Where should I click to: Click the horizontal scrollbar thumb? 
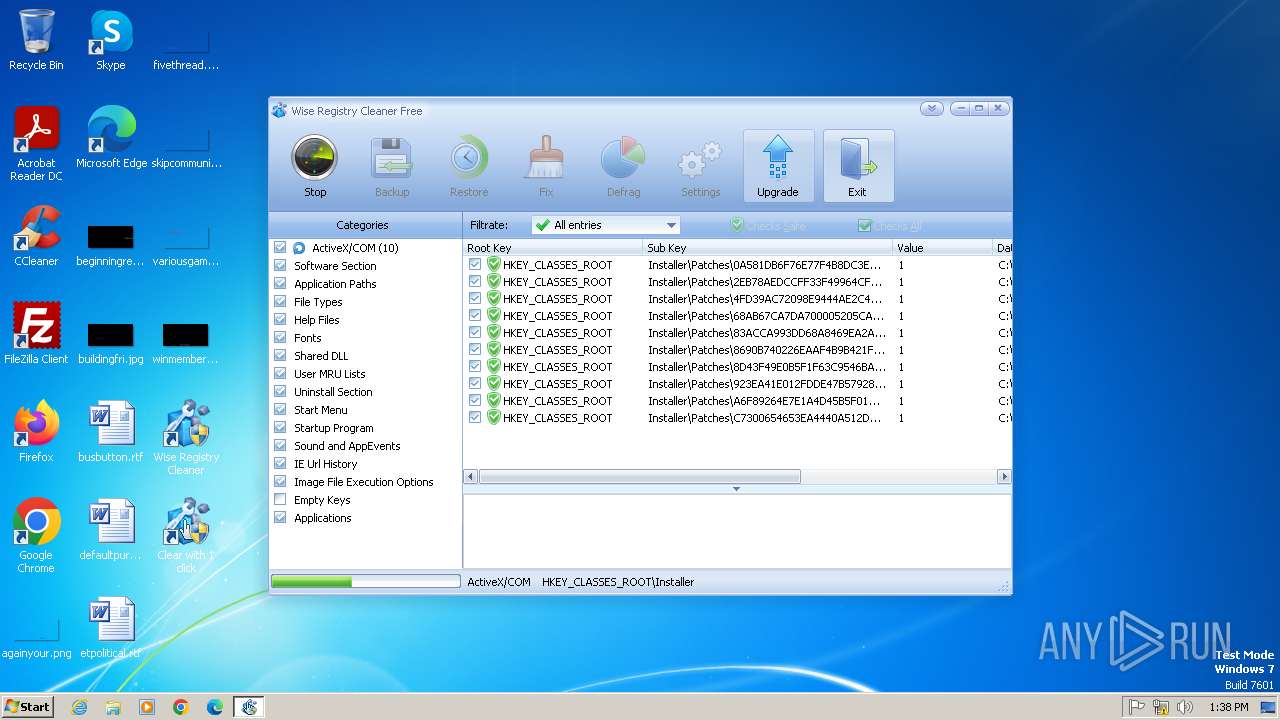[x=640, y=477]
